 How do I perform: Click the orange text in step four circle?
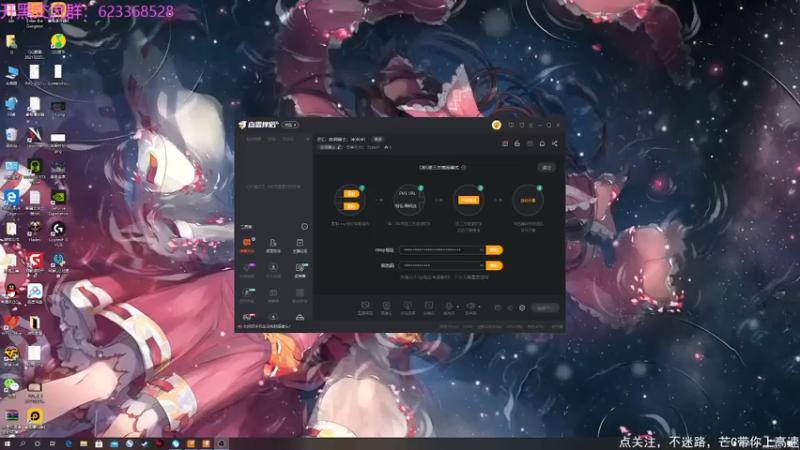tap(528, 200)
